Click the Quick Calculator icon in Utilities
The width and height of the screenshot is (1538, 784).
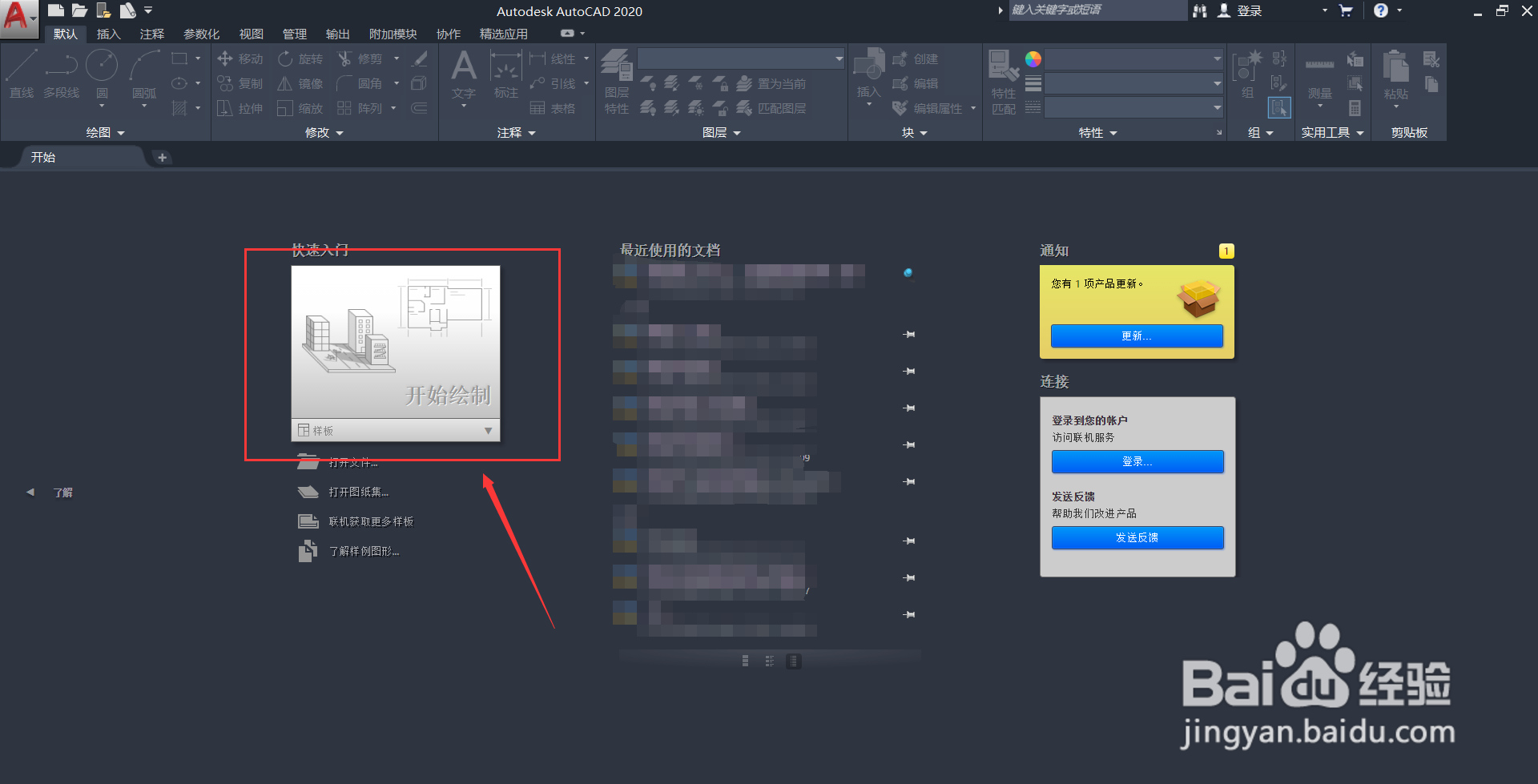(x=1355, y=108)
